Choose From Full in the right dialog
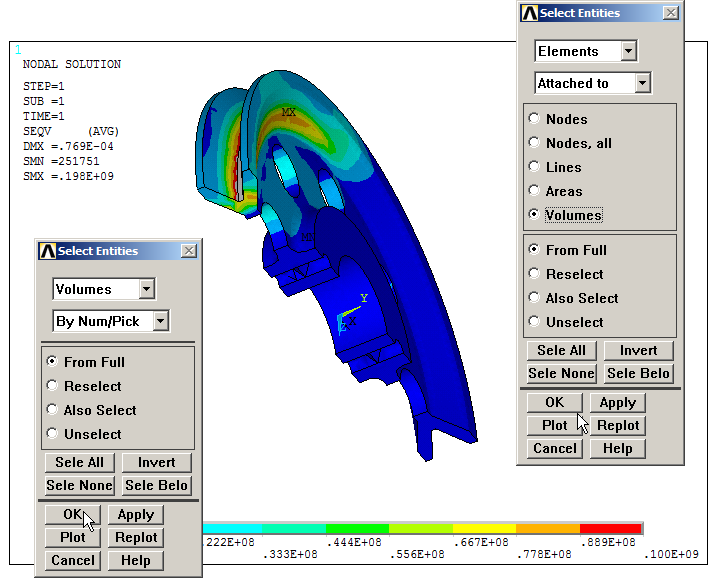The image size is (720, 578). pyautogui.click(x=534, y=250)
